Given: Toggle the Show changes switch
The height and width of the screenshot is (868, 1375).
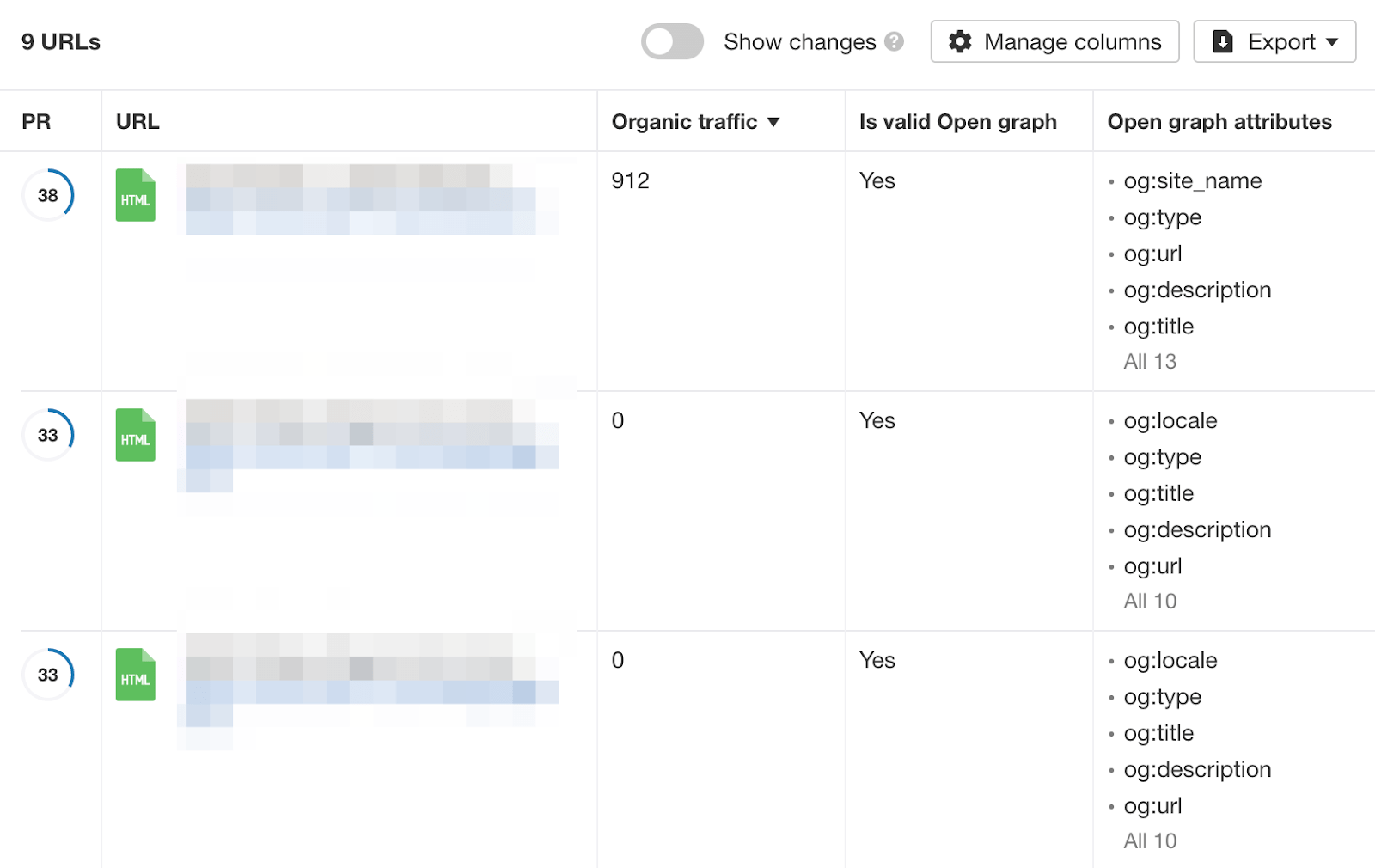Looking at the screenshot, I should tap(672, 41).
